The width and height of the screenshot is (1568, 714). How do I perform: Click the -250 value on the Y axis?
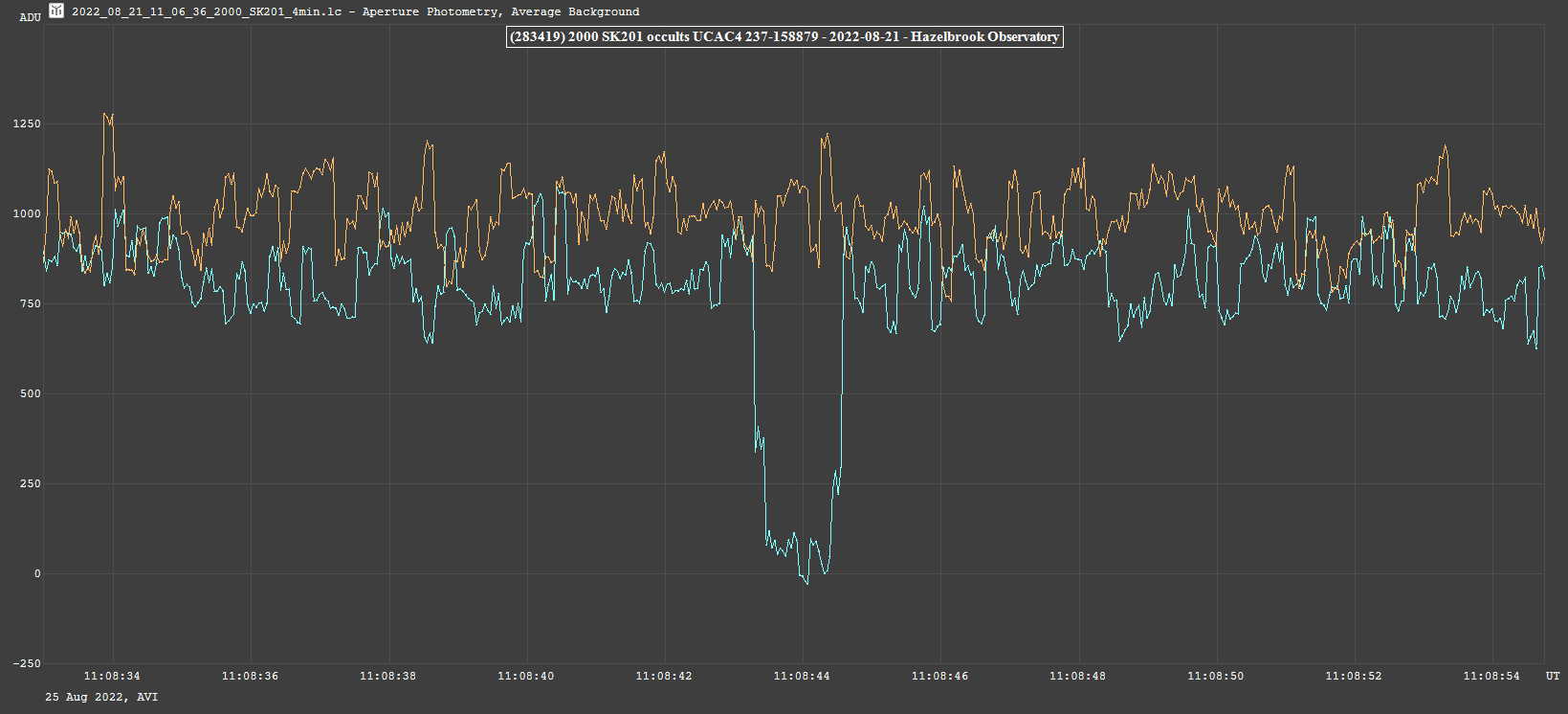pyautogui.click(x=27, y=664)
